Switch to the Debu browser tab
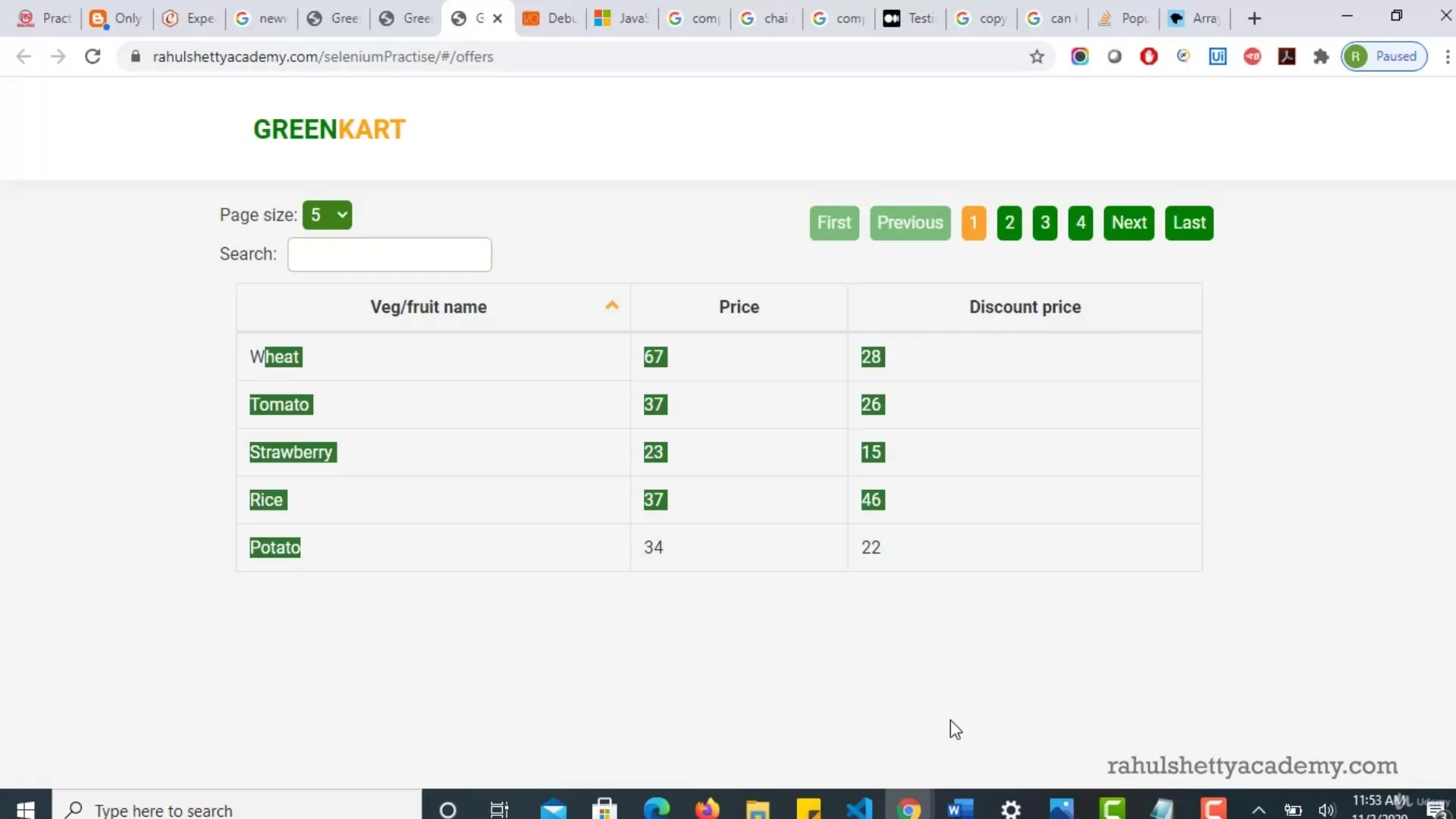The image size is (1456, 819). click(551, 18)
